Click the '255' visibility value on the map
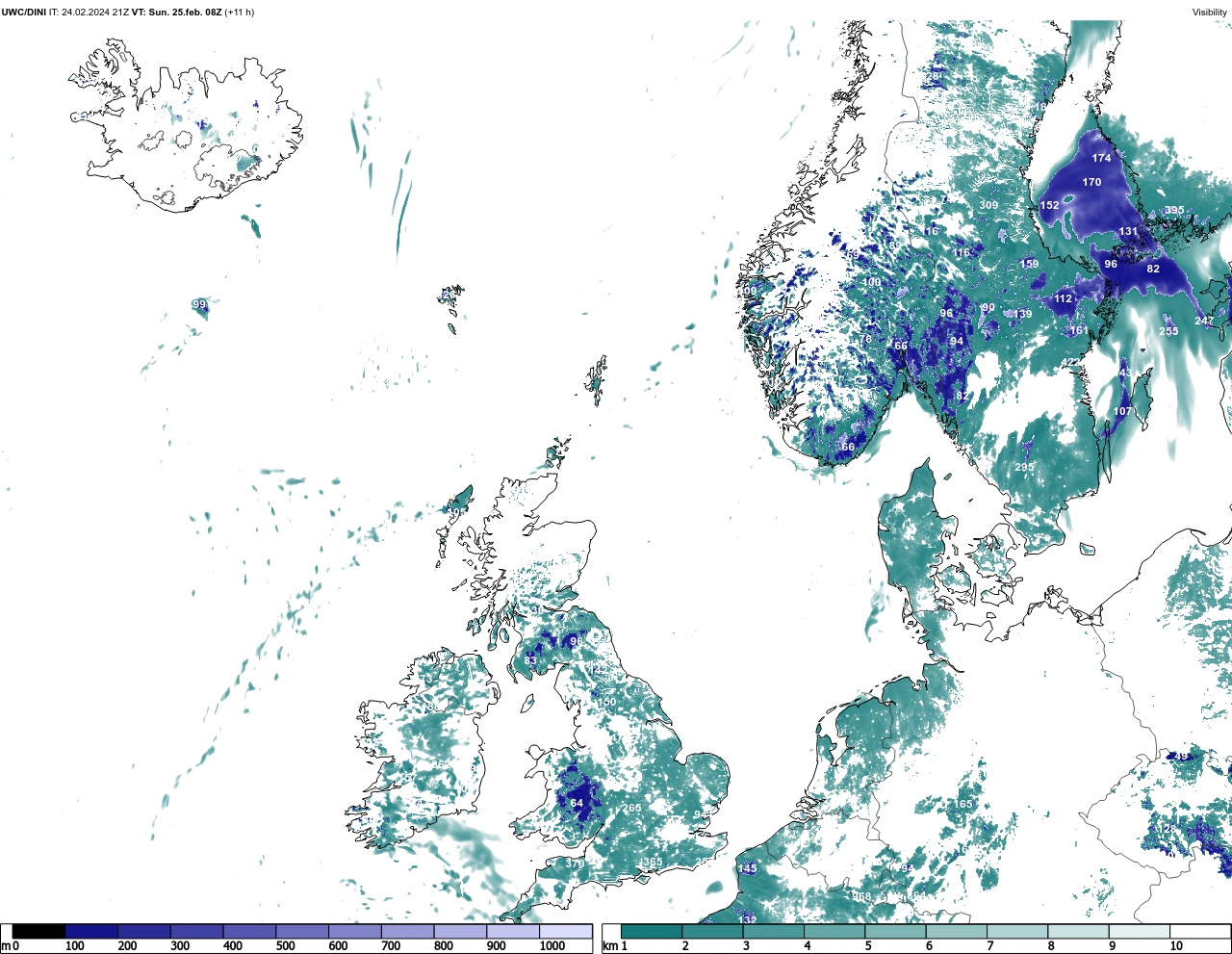The width and height of the screenshot is (1232, 954). tap(1168, 331)
